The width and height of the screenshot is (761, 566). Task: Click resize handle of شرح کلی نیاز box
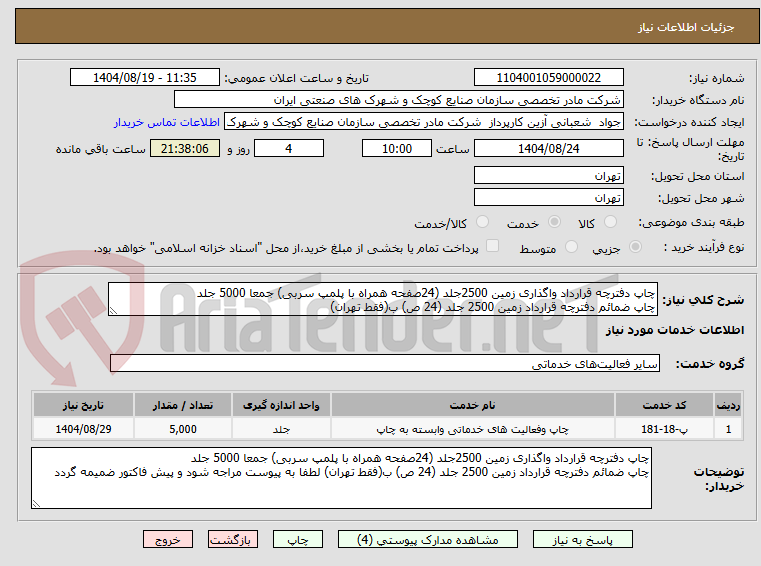tap(113, 311)
